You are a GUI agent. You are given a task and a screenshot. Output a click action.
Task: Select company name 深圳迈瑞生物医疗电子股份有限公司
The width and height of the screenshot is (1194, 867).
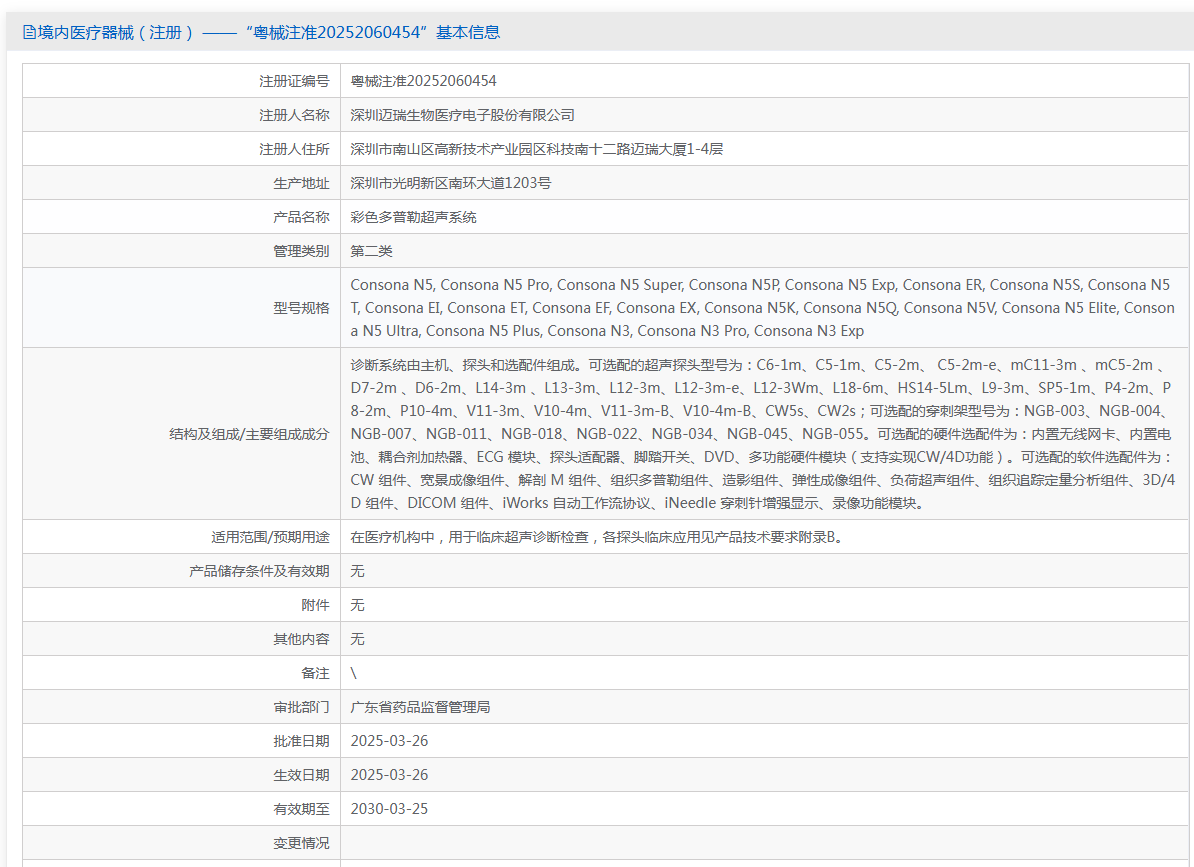(462, 115)
